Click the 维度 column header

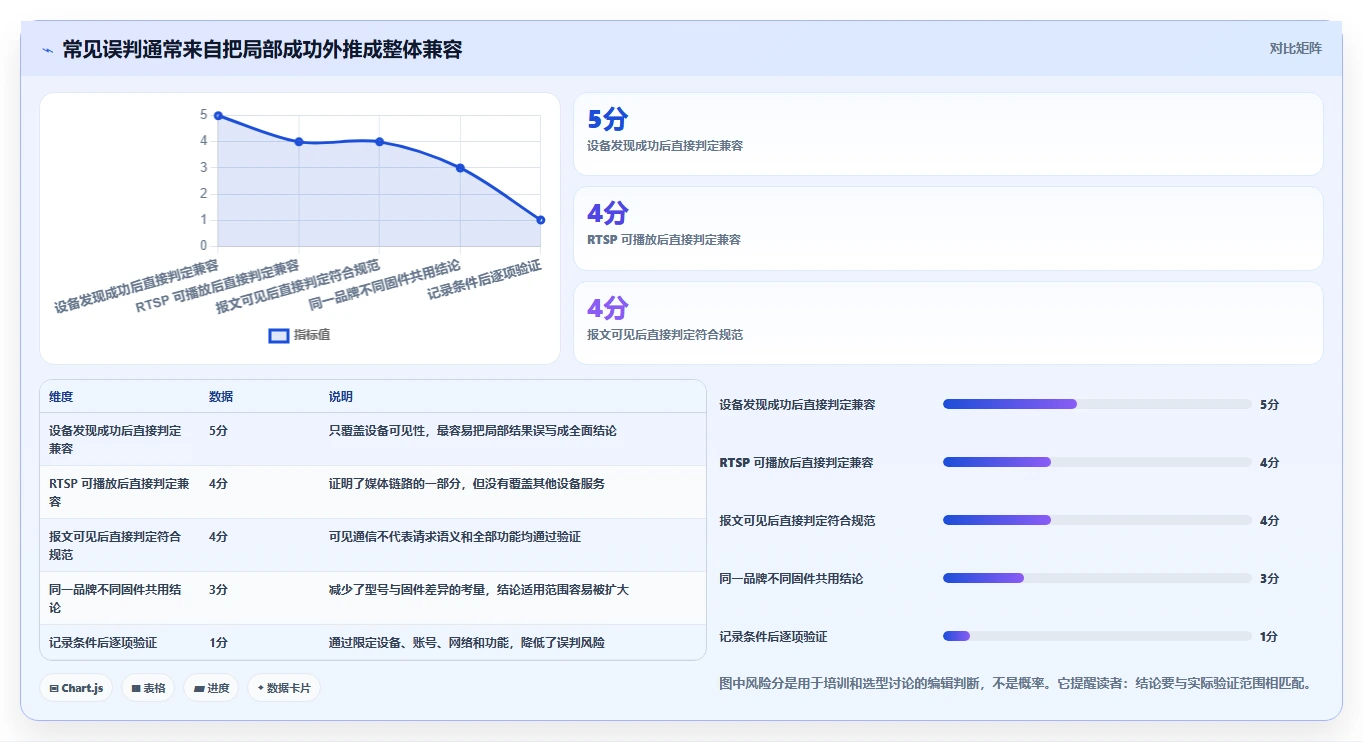(x=61, y=397)
